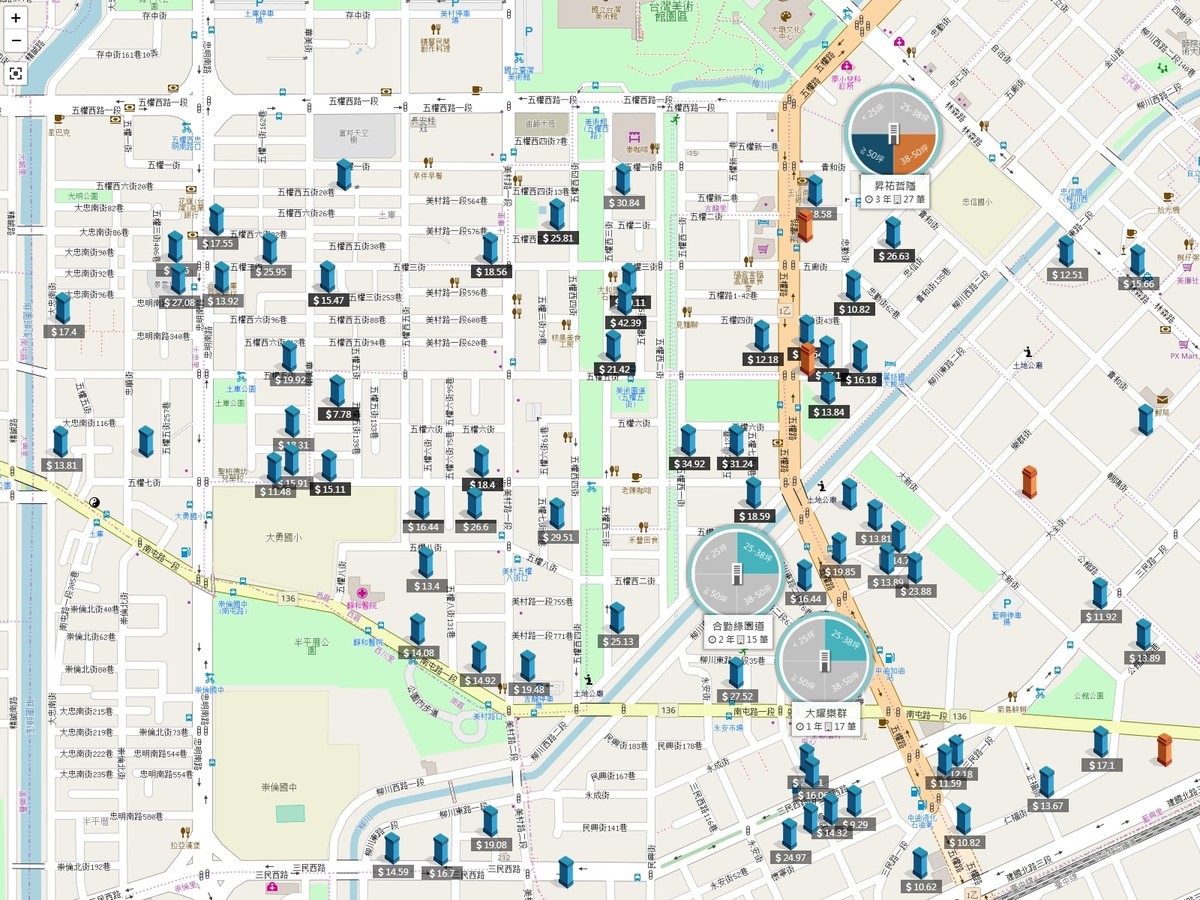1200x900 pixels.
Task: Click the $14.08 price label
Action: [x=417, y=653]
